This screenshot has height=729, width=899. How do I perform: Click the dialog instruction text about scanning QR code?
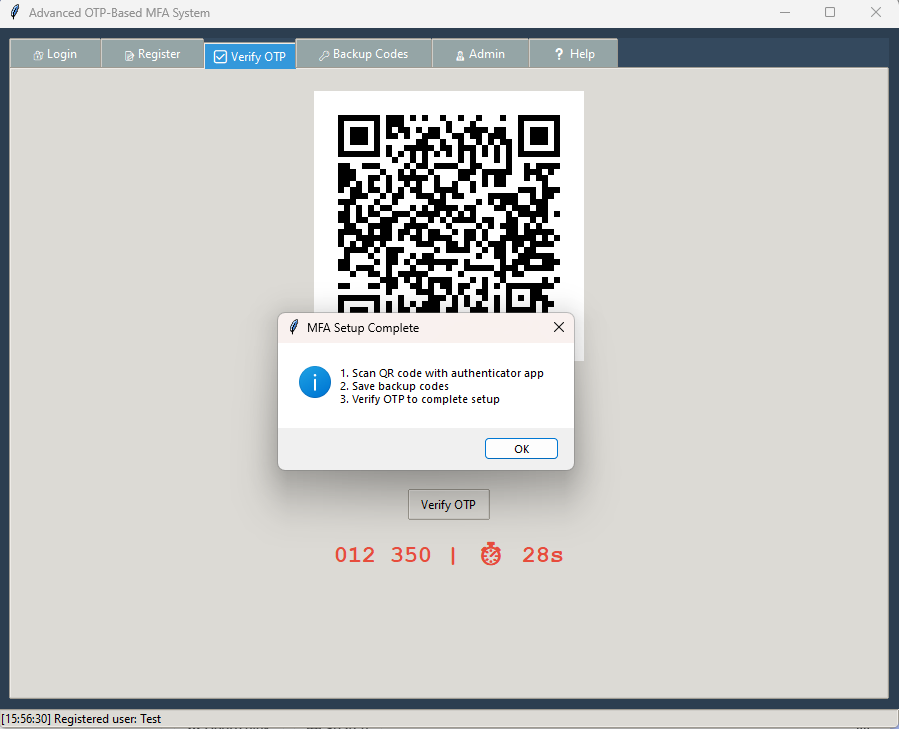pyautogui.click(x=441, y=373)
